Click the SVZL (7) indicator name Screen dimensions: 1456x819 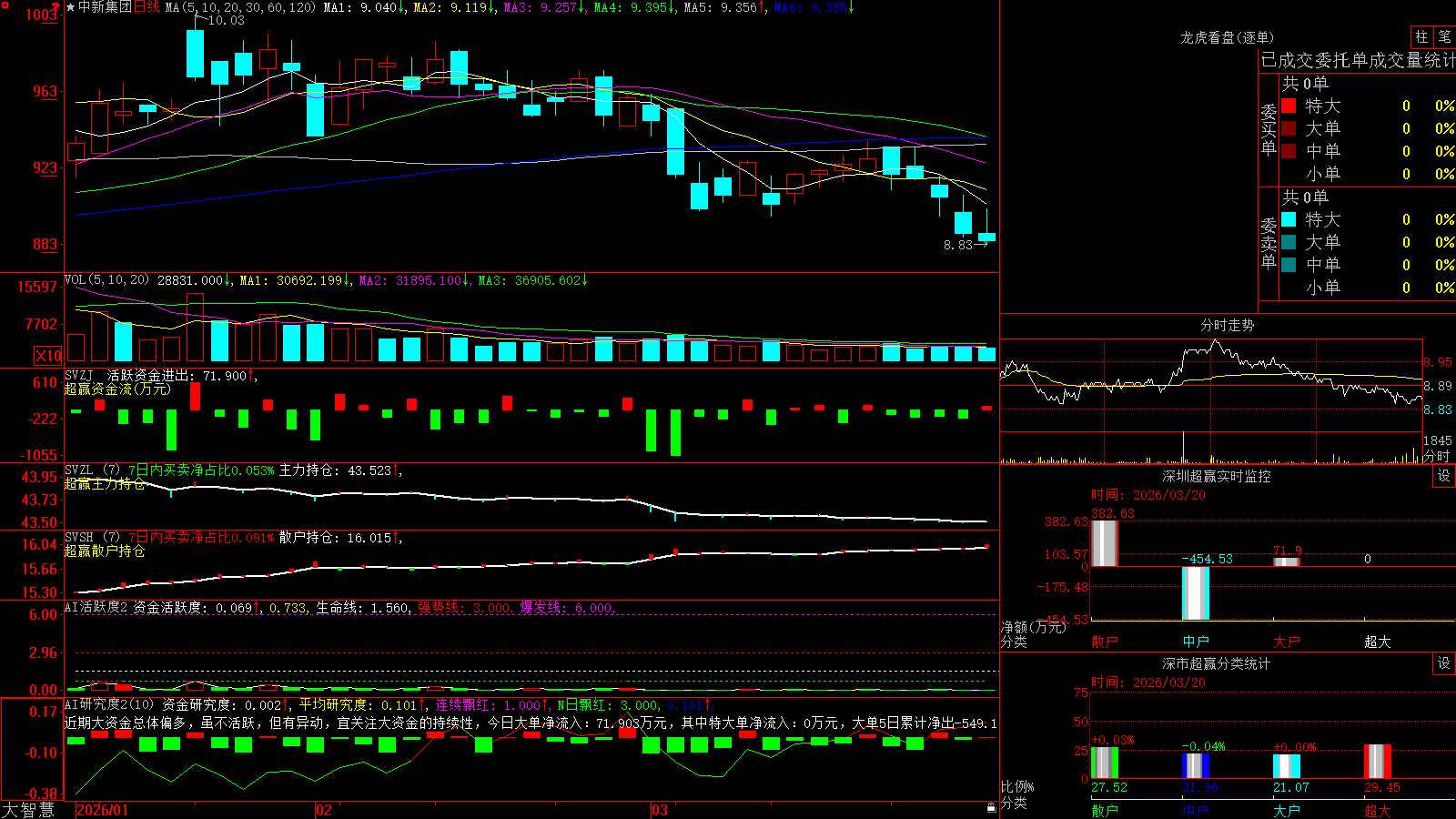pyautogui.click(x=92, y=470)
